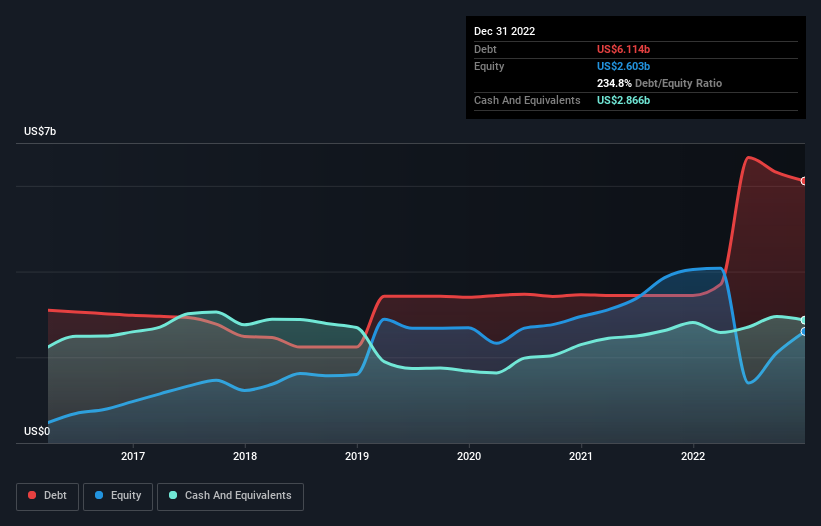
Task: Click the blue Equity endpoint marker
Action: [x=804, y=331]
